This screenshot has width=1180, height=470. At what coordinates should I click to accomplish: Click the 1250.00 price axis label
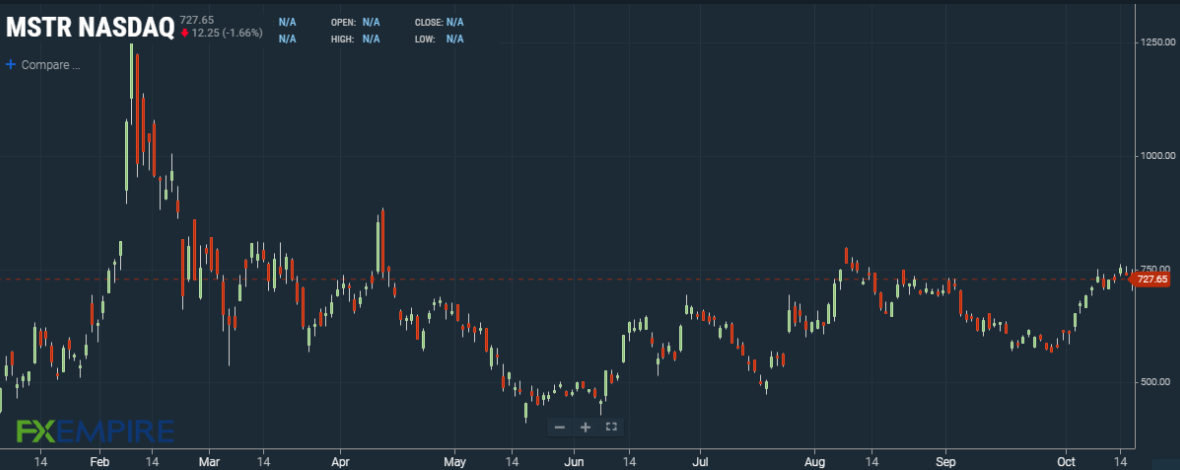point(1157,44)
